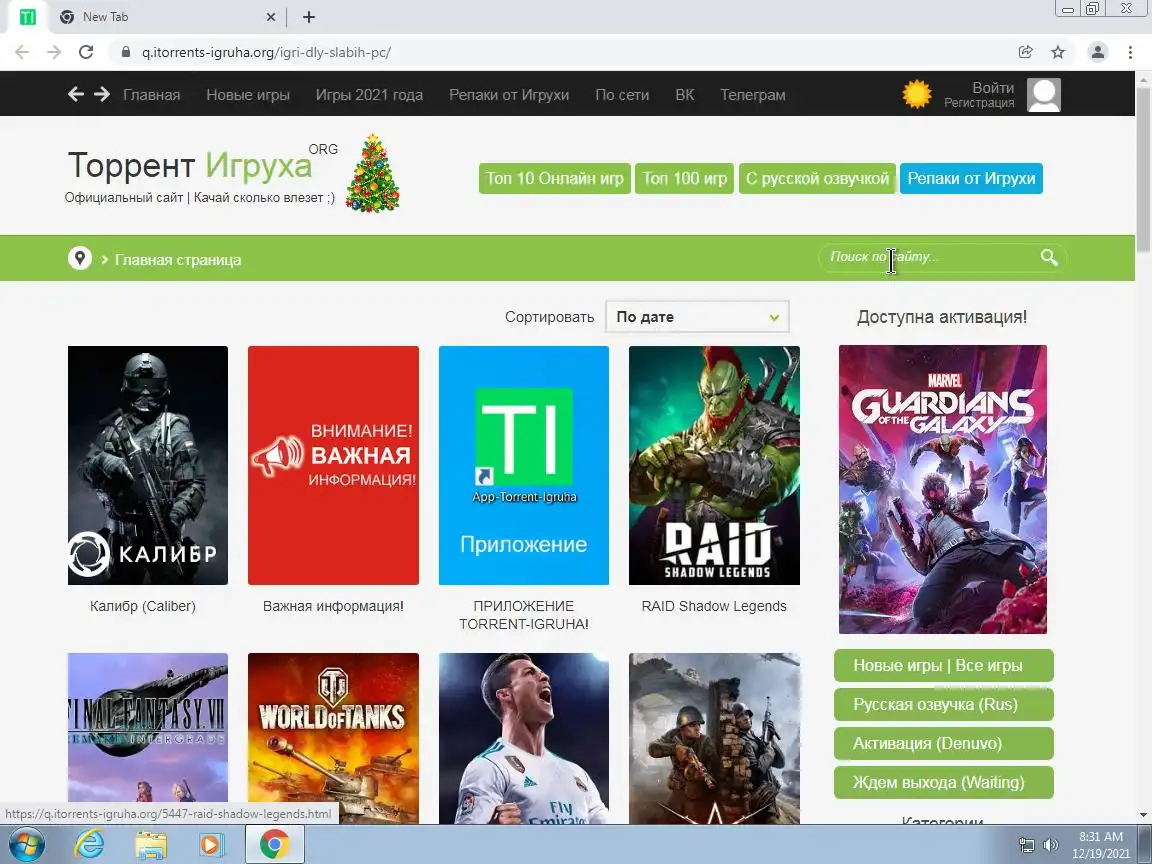Click the Войти login link
Screen dimensions: 1152x864
[993, 87]
